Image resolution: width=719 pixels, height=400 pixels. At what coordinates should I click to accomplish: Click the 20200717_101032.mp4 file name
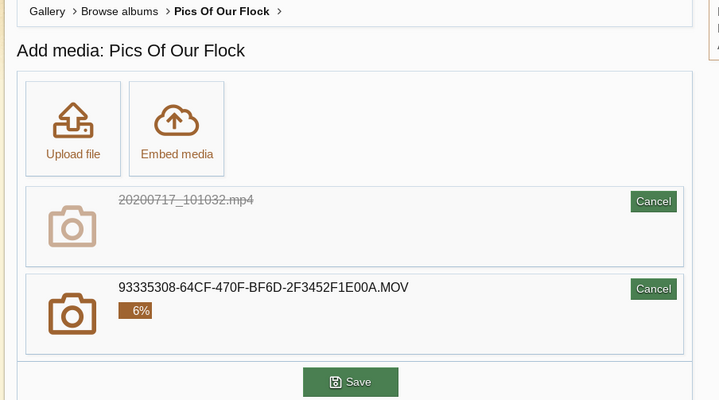(186, 200)
